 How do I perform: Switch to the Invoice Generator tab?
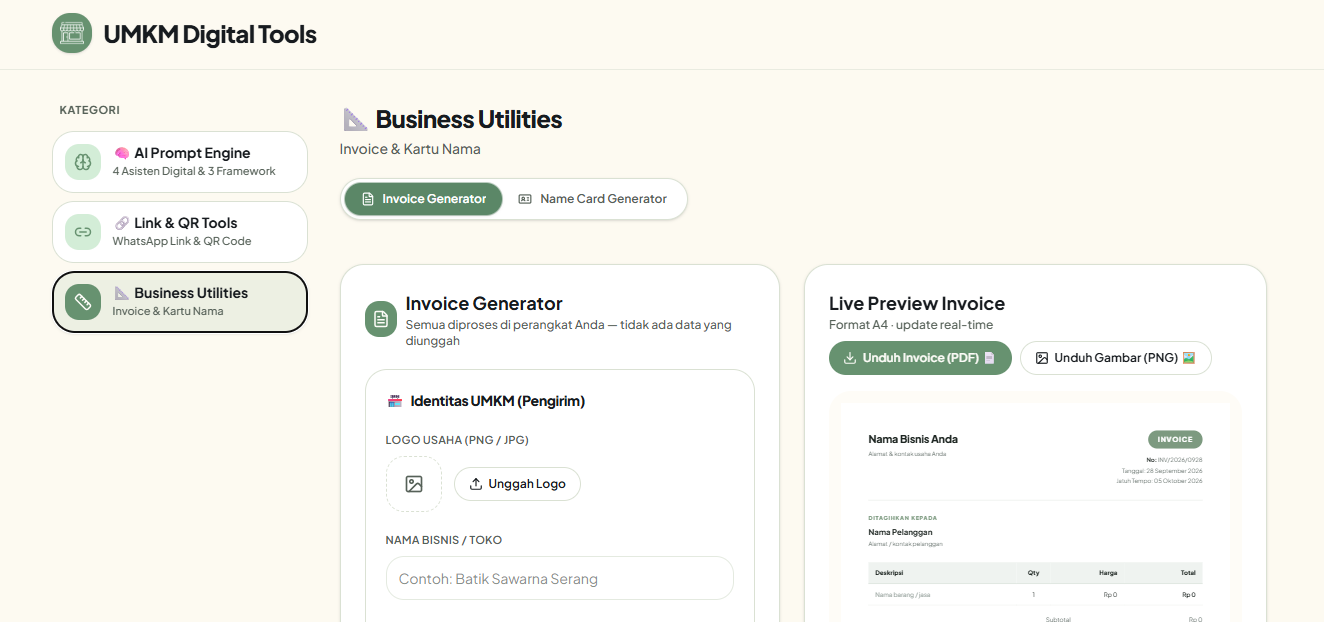424,199
